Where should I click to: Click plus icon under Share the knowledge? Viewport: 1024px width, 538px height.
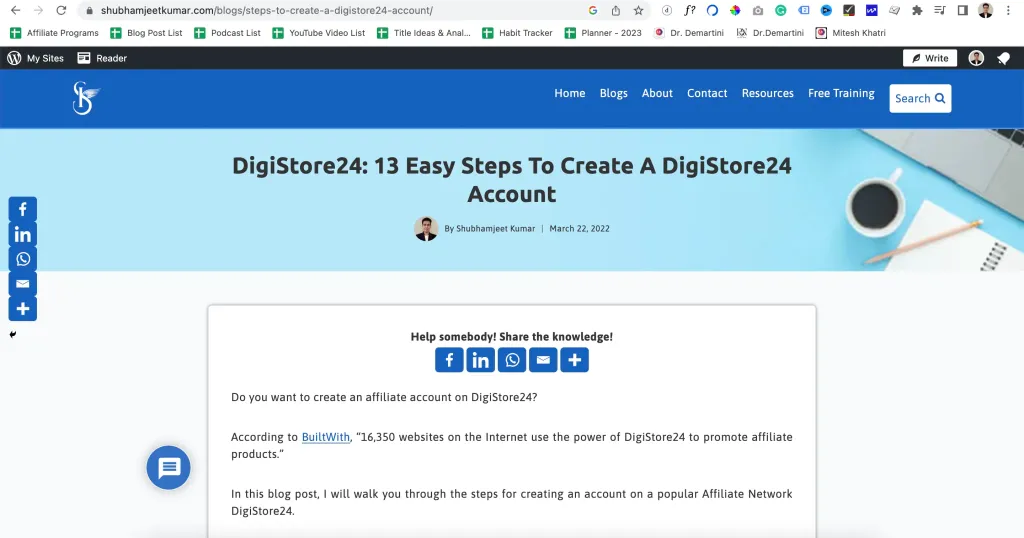coord(575,360)
